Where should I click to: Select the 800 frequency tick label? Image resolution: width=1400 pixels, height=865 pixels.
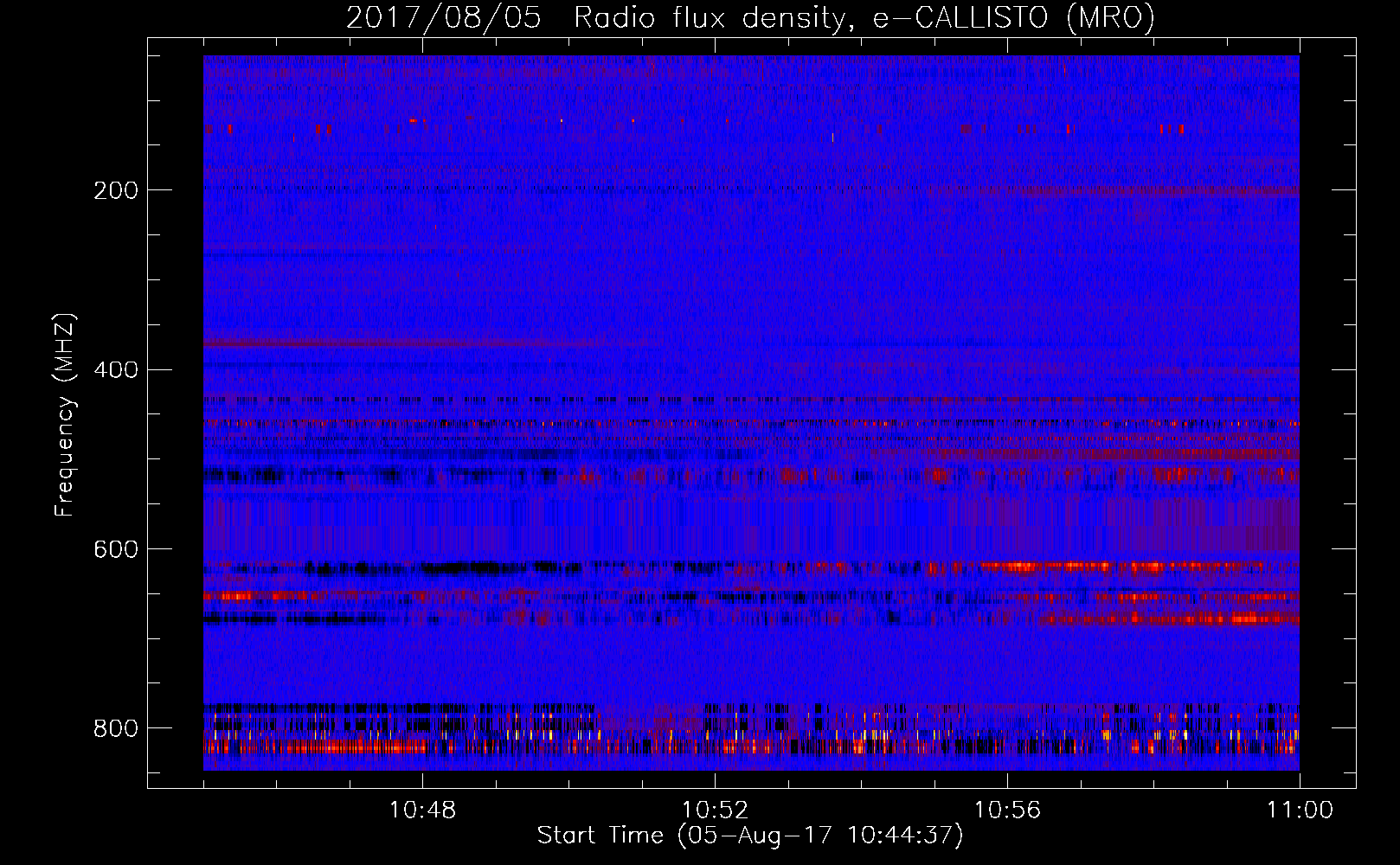click(116, 728)
